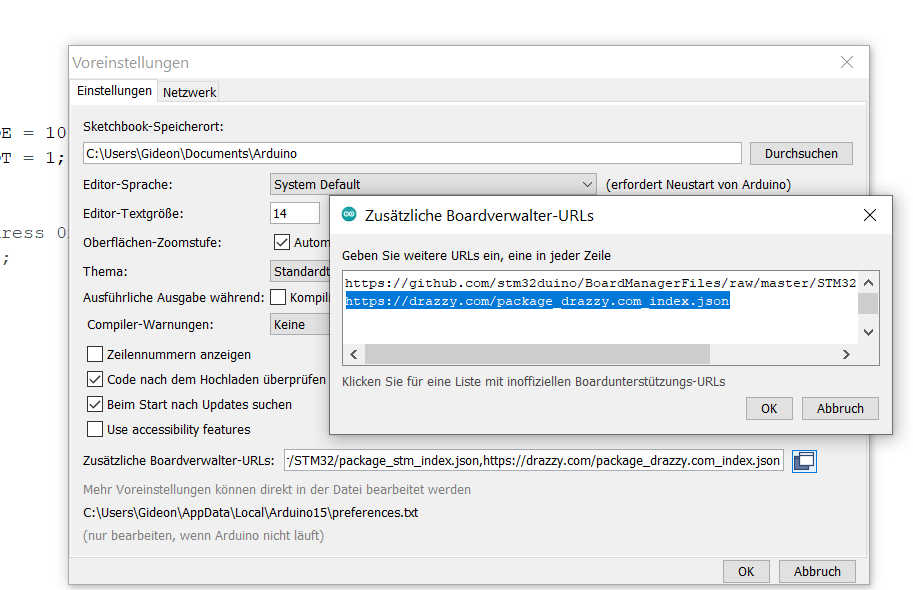Click Durchsuchen to browse sketchbook location

(x=800, y=154)
